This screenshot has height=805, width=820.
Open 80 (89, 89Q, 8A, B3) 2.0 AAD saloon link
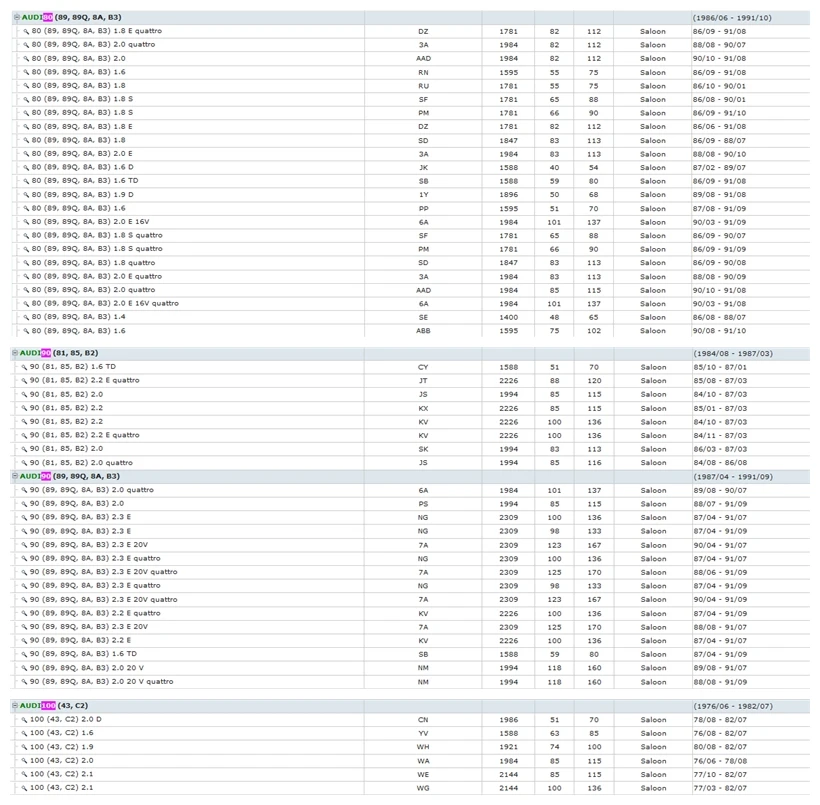coord(78,59)
